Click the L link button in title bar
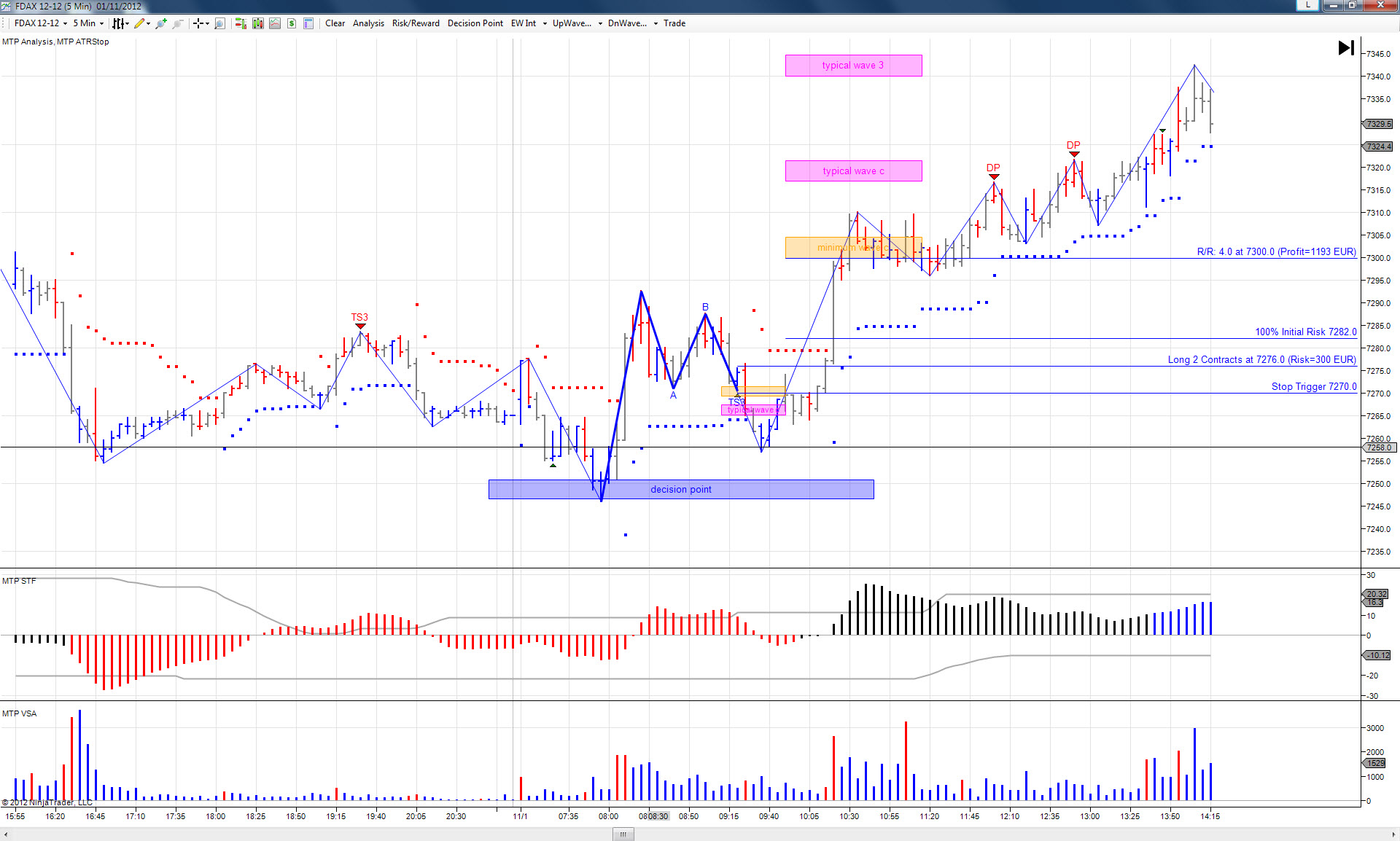This screenshot has height=841, width=1400. coord(1307,5)
